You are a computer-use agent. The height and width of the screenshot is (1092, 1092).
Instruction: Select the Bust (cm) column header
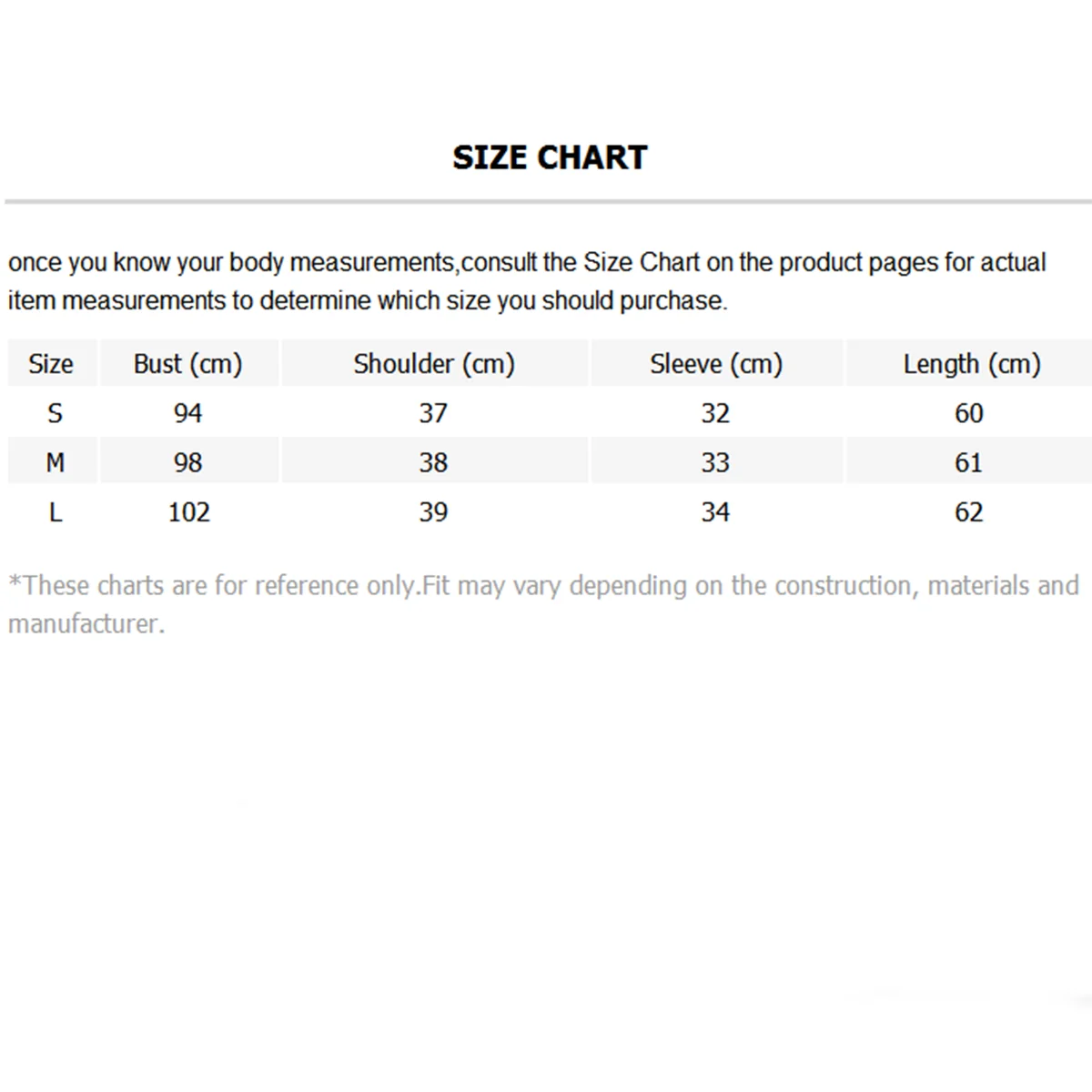(187, 364)
